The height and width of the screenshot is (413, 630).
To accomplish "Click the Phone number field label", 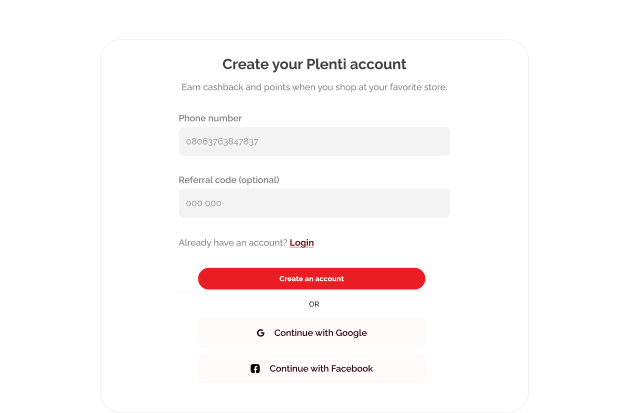I will pyautogui.click(x=210, y=118).
